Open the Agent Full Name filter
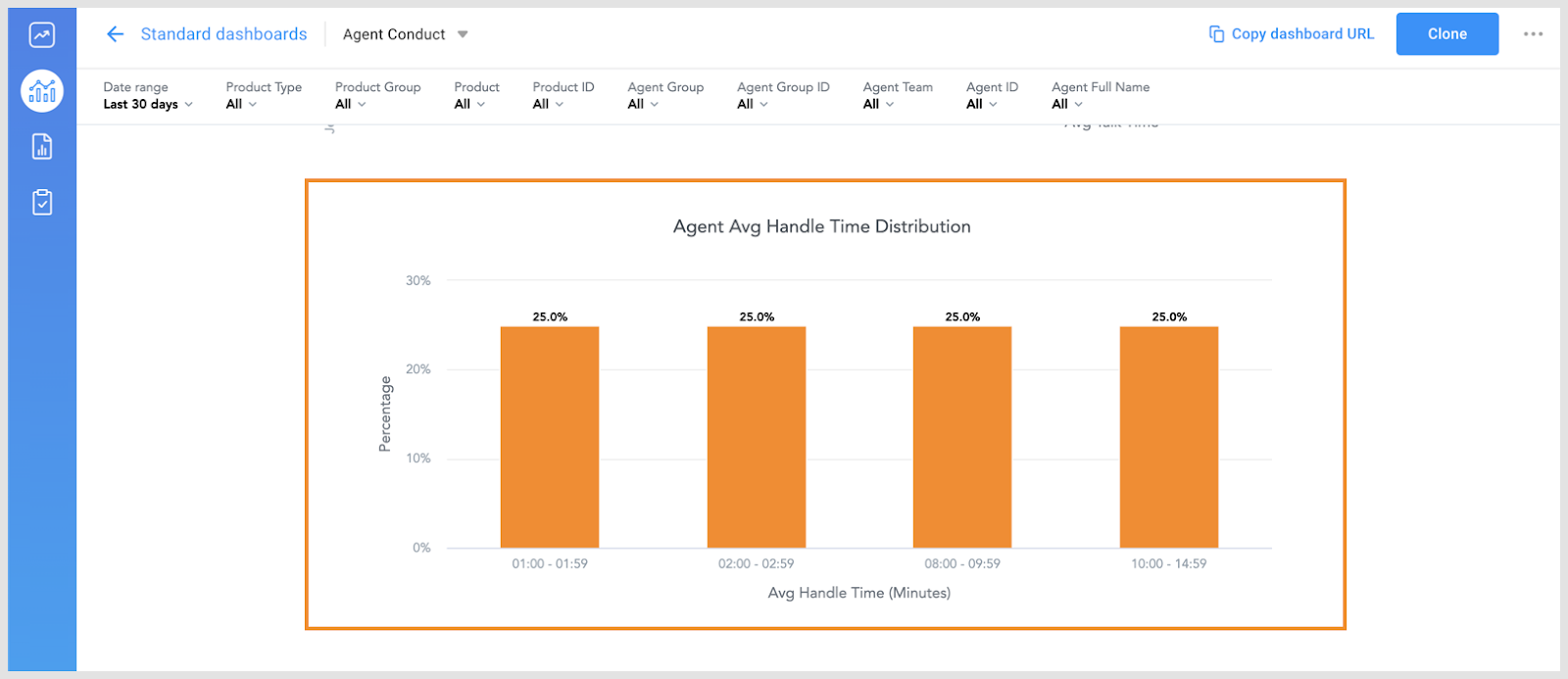The height and width of the screenshot is (679, 1568). (1065, 104)
